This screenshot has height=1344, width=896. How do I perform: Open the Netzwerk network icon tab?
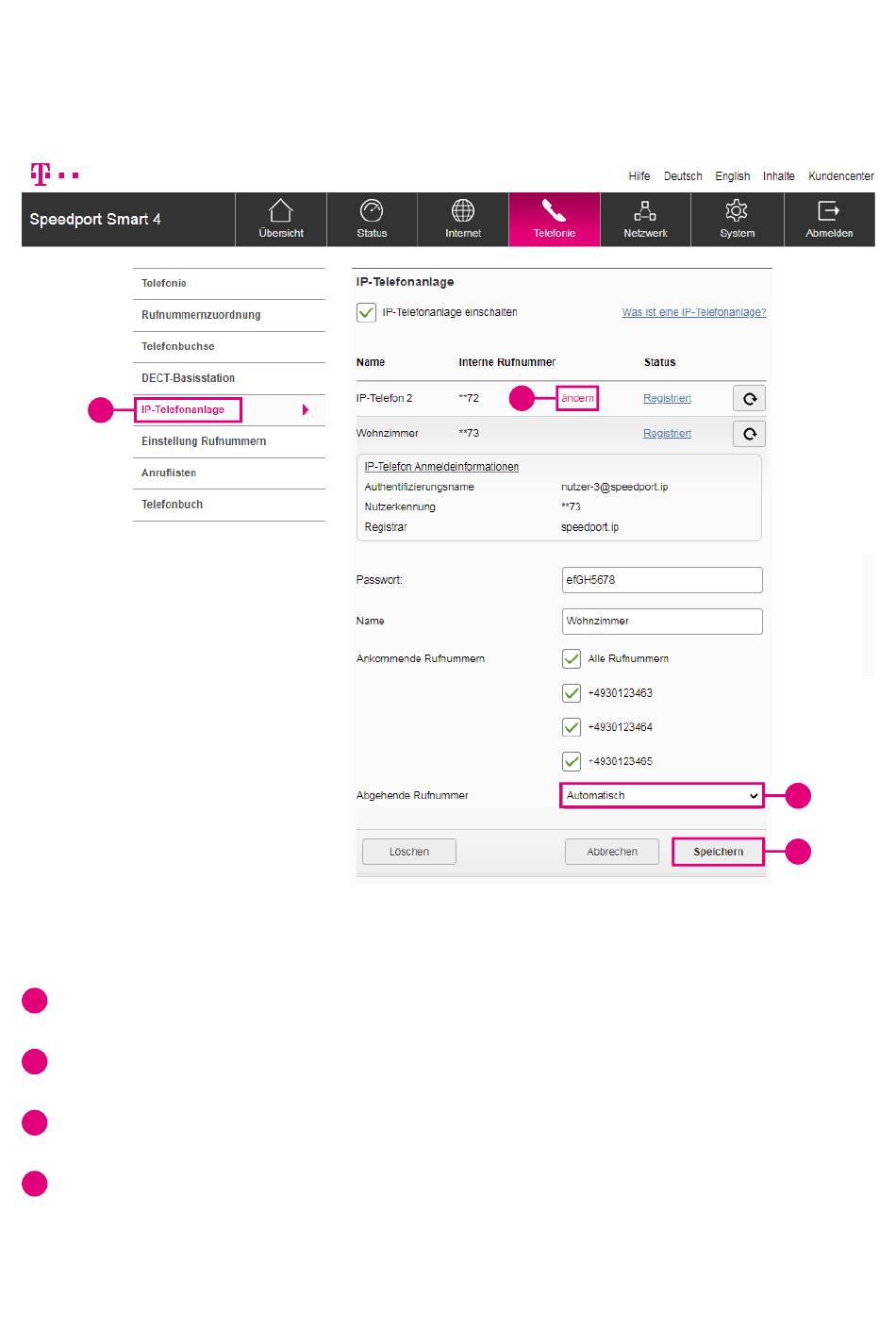(645, 220)
